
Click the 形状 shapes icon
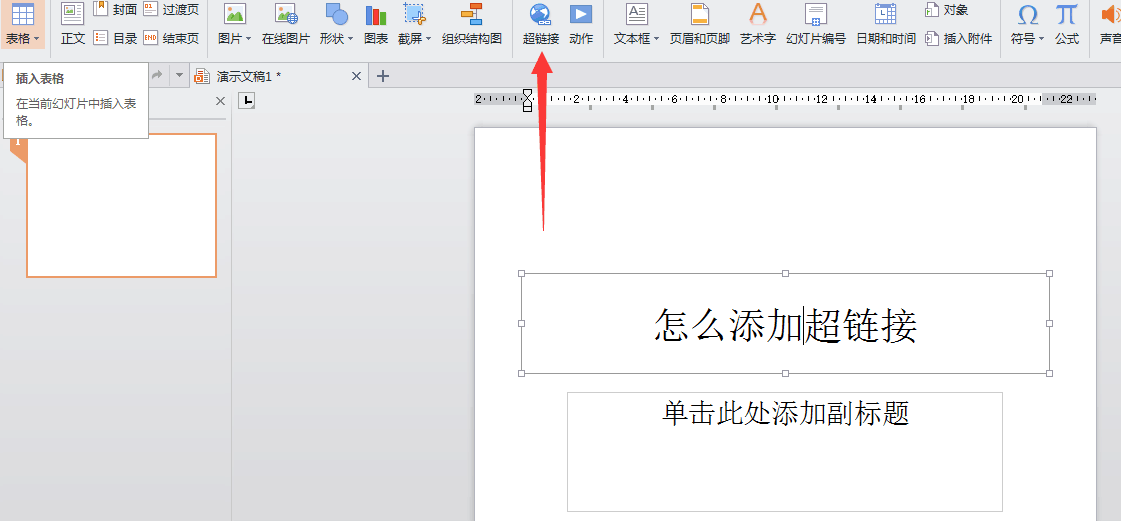coord(336,14)
